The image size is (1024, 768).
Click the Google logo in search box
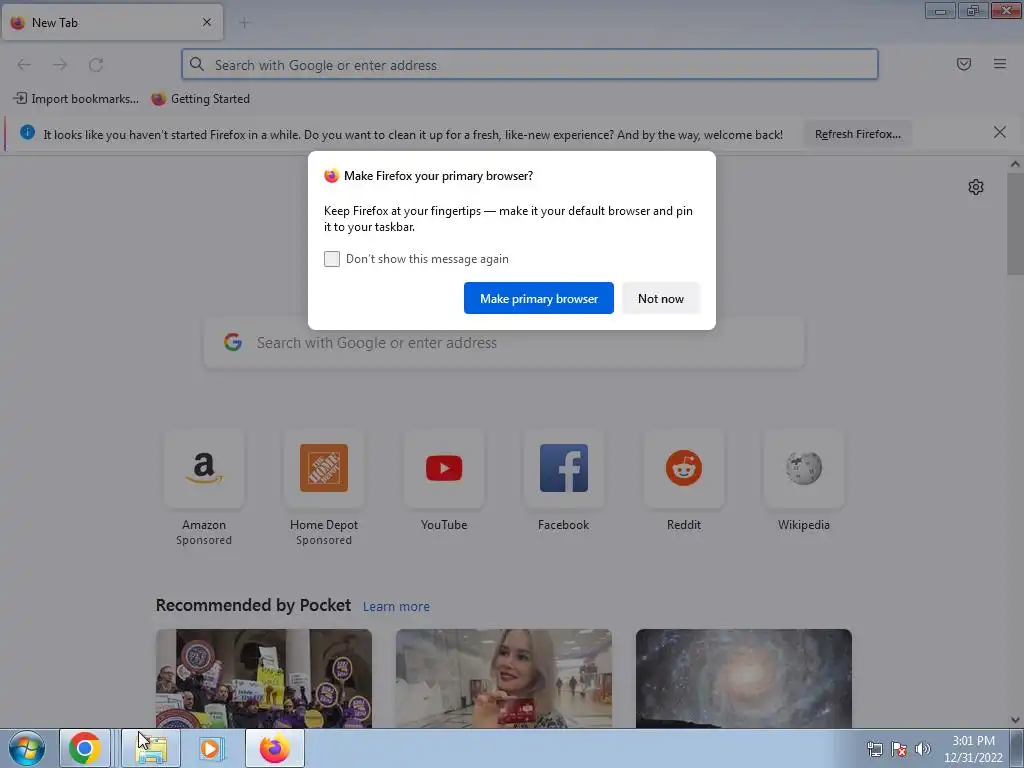(x=233, y=342)
